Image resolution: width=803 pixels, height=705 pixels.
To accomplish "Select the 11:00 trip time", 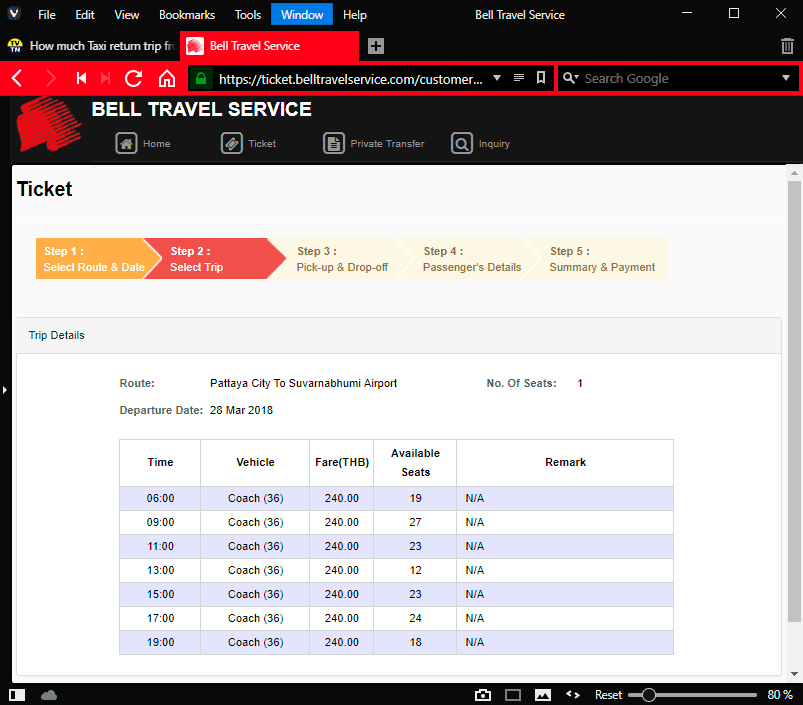I will click(160, 546).
